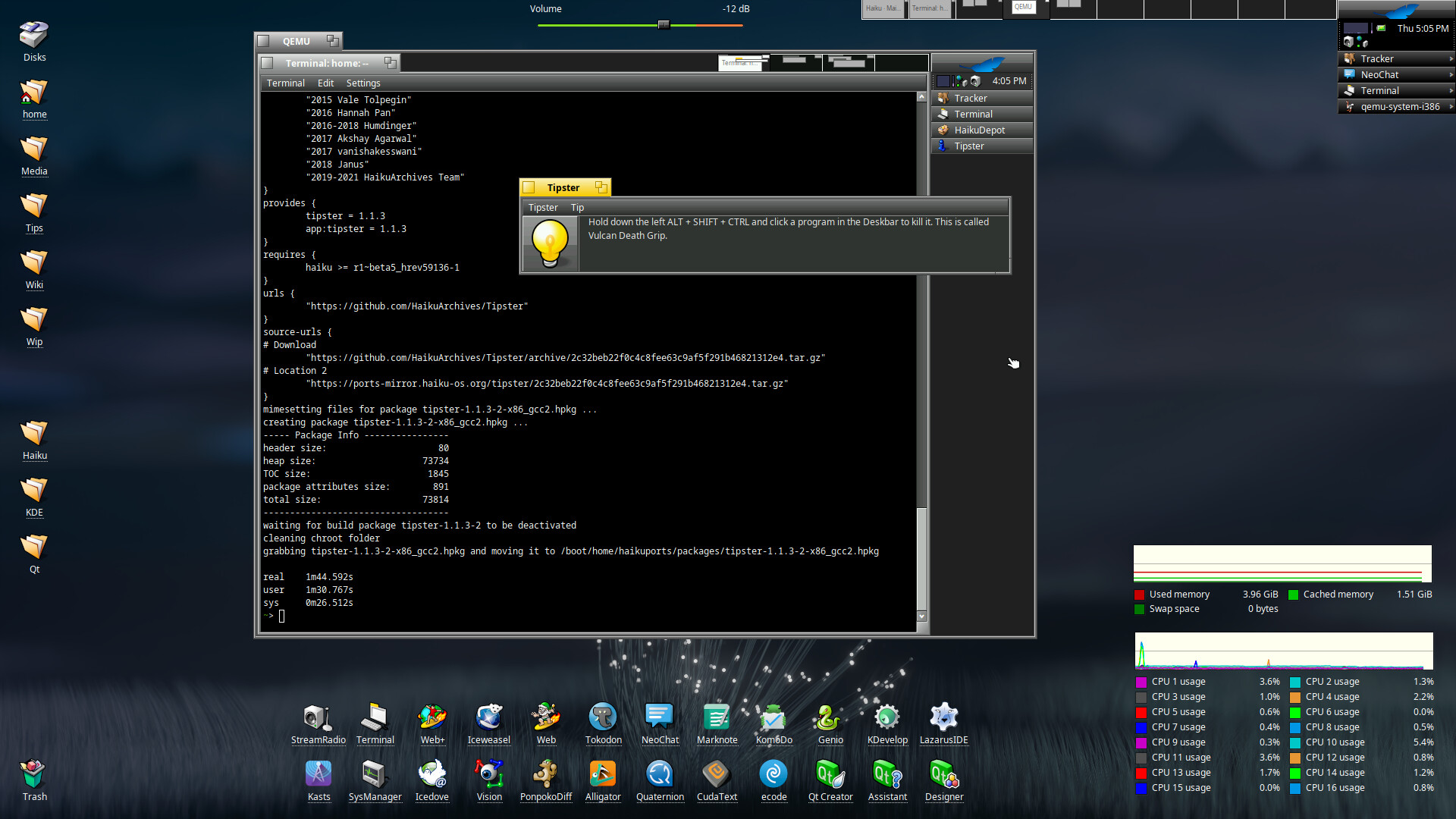
Task: Open the Disks desktop icon
Action: pyautogui.click(x=34, y=36)
